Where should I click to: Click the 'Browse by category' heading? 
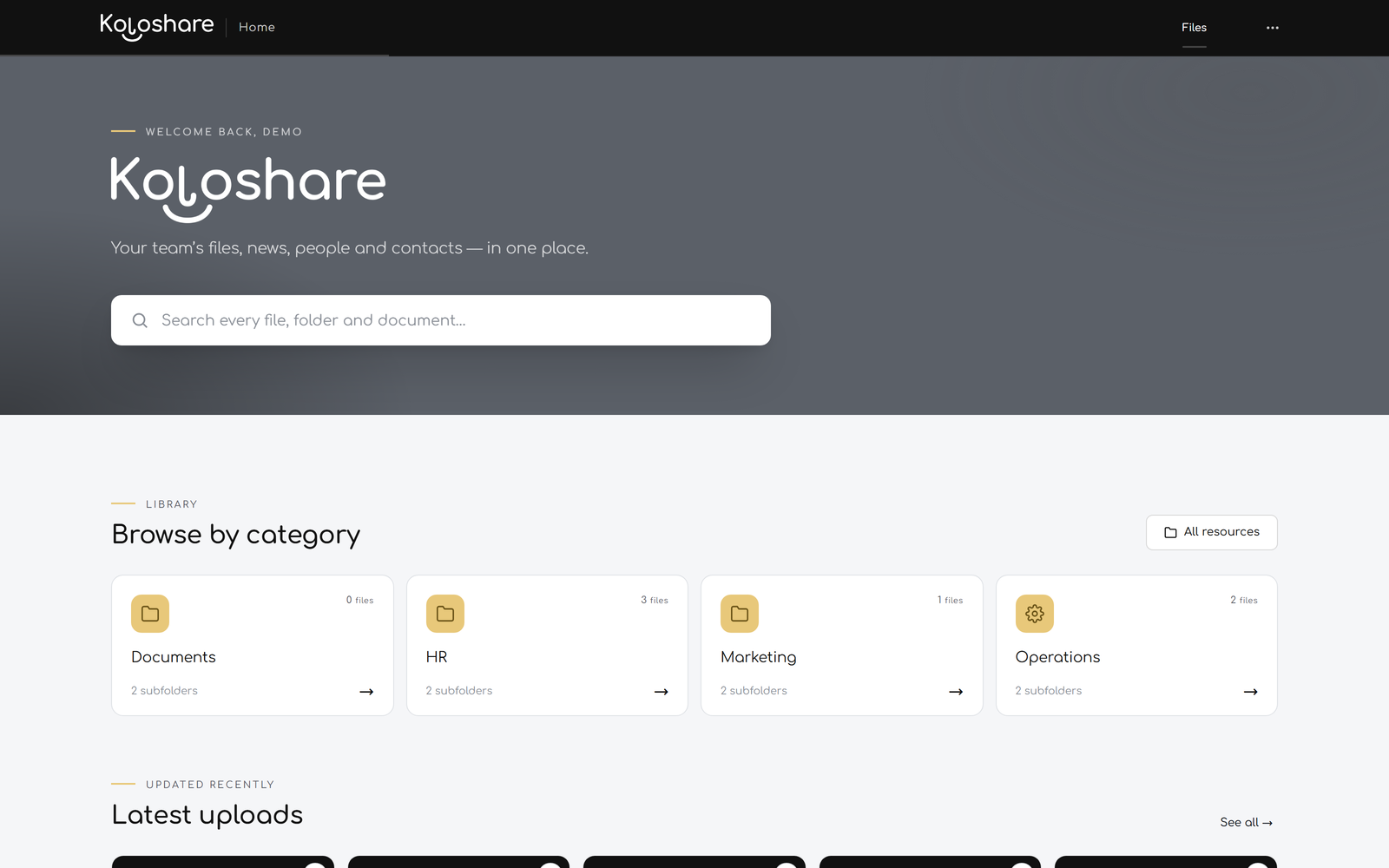(x=236, y=535)
